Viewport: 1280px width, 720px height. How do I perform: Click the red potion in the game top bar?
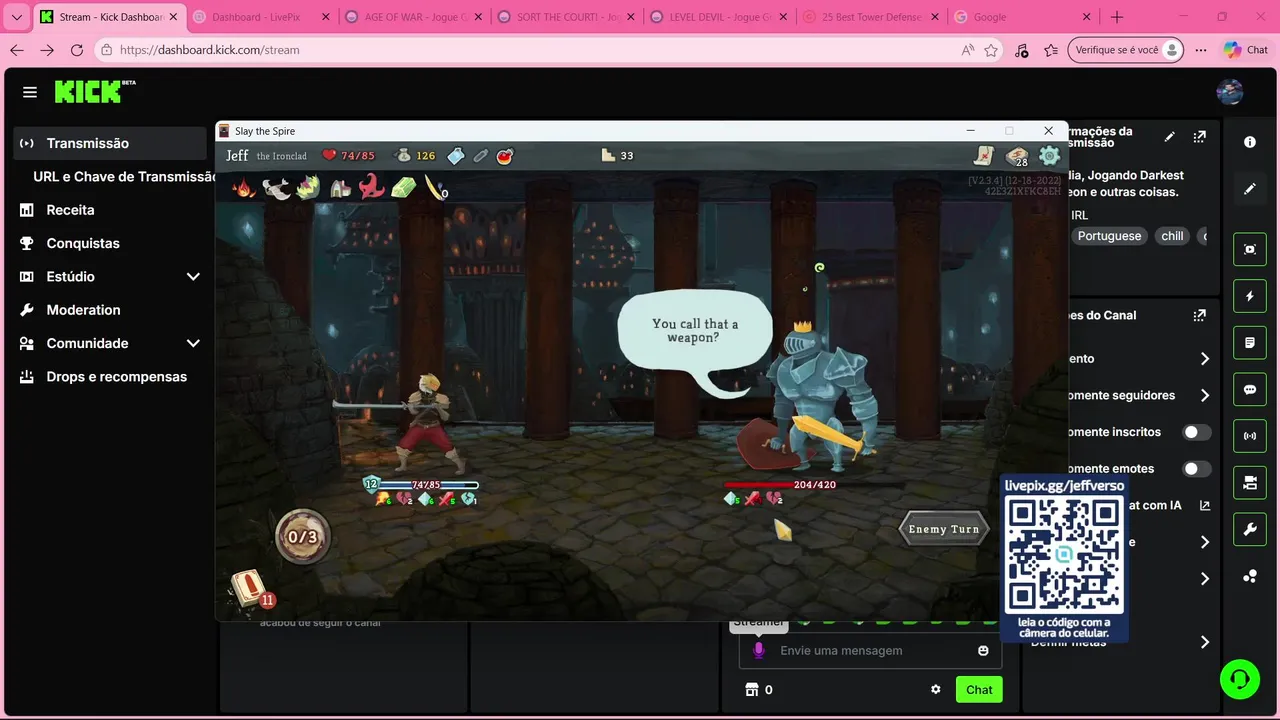click(505, 155)
